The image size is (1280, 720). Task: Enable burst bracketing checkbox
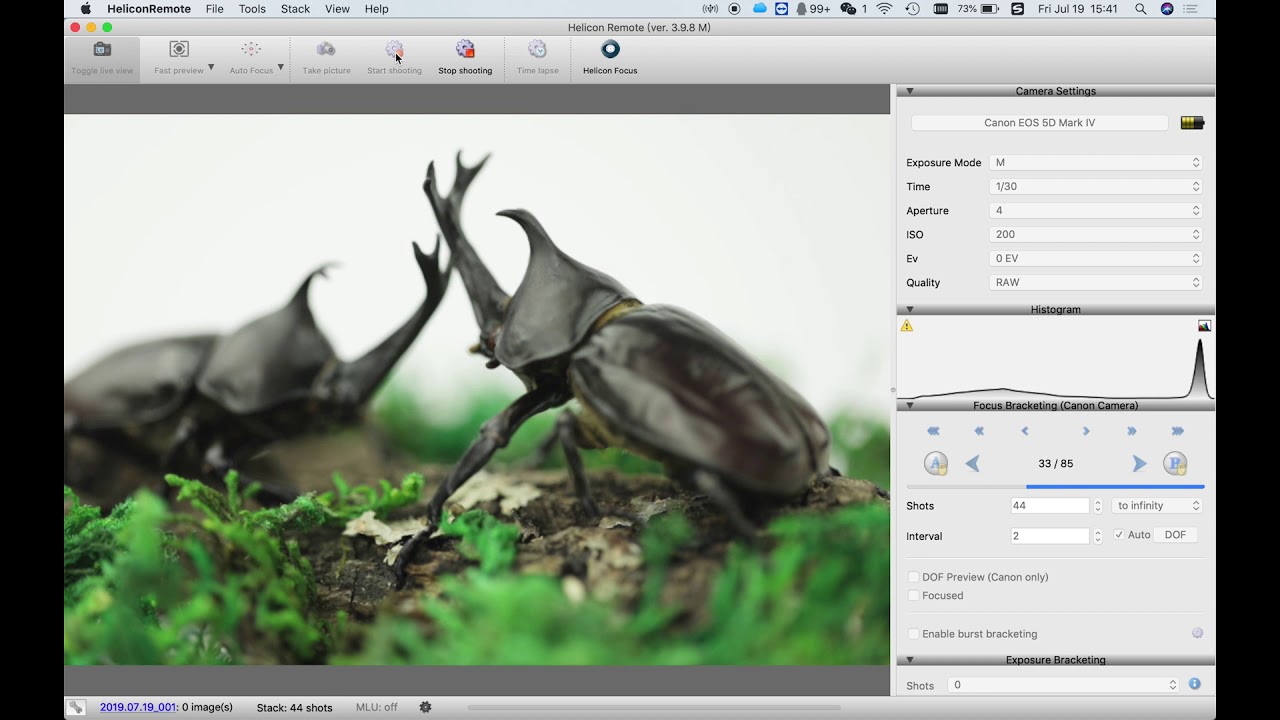tap(913, 634)
